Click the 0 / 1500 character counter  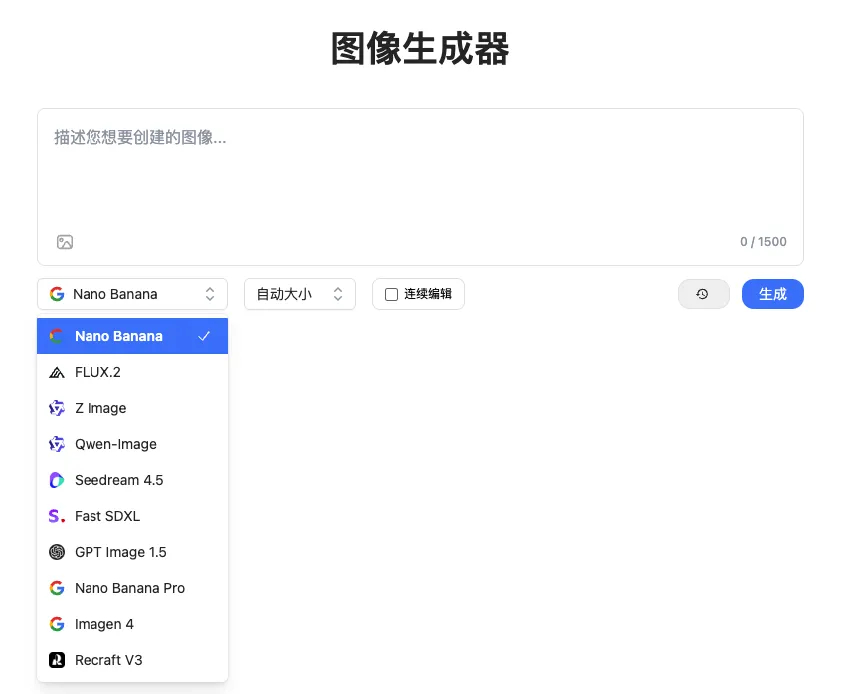click(x=763, y=242)
